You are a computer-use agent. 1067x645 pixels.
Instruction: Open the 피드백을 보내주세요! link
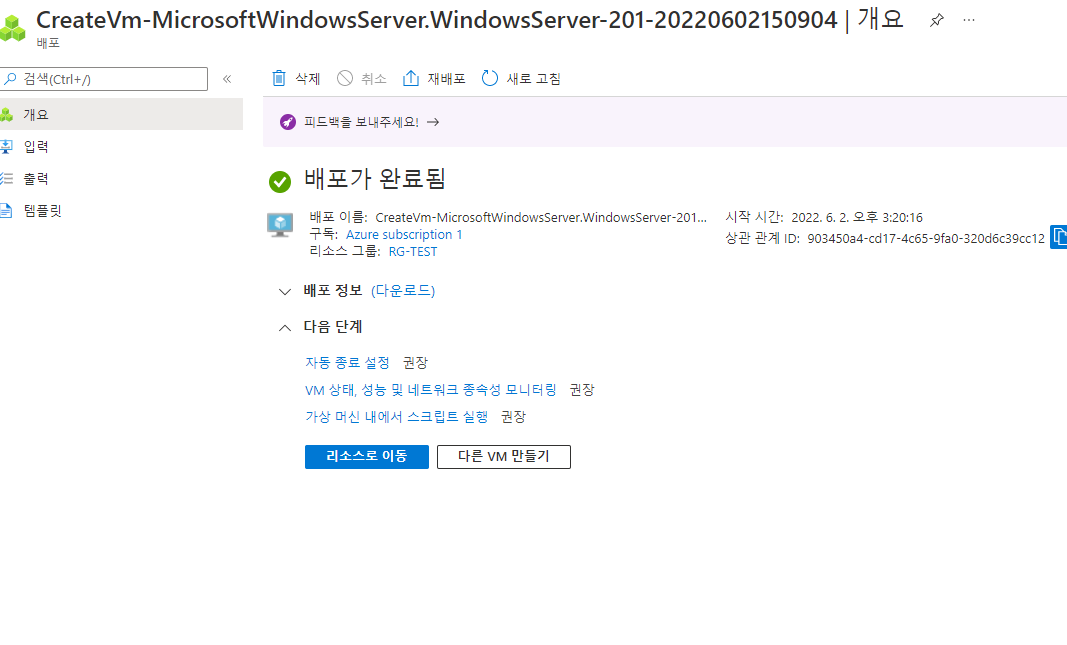[x=361, y=122]
